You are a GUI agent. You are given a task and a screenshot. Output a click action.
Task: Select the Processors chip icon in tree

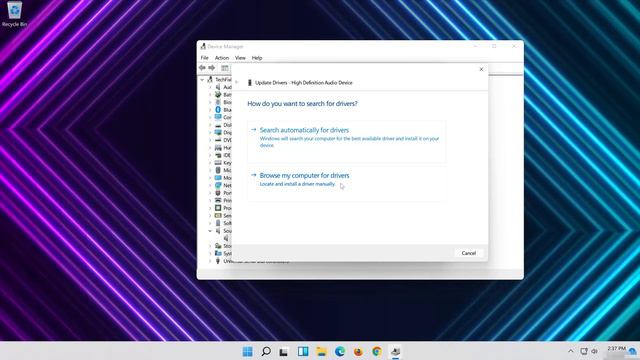(x=218, y=208)
